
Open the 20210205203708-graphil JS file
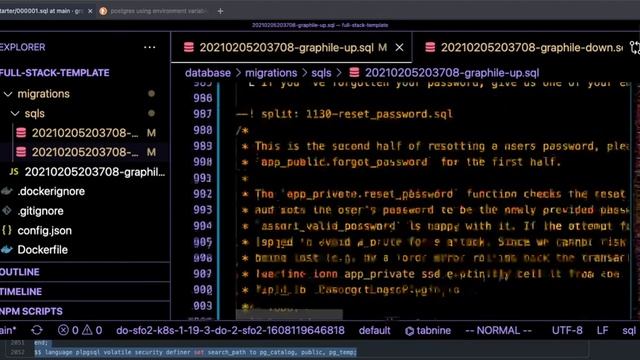click(x=95, y=172)
